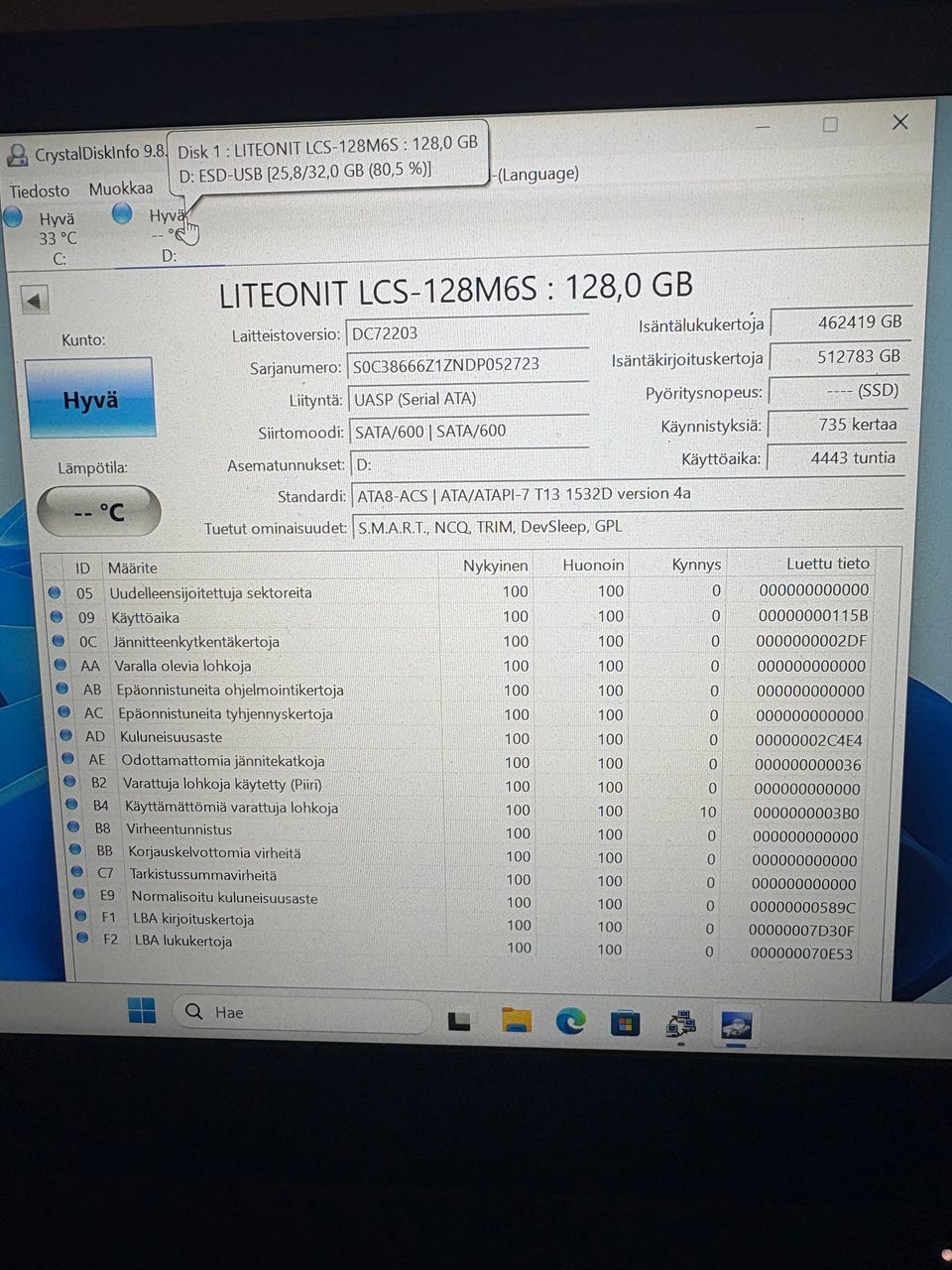Click the Asematunnukset field D:
This screenshot has height=1270, width=952.
click(468, 464)
